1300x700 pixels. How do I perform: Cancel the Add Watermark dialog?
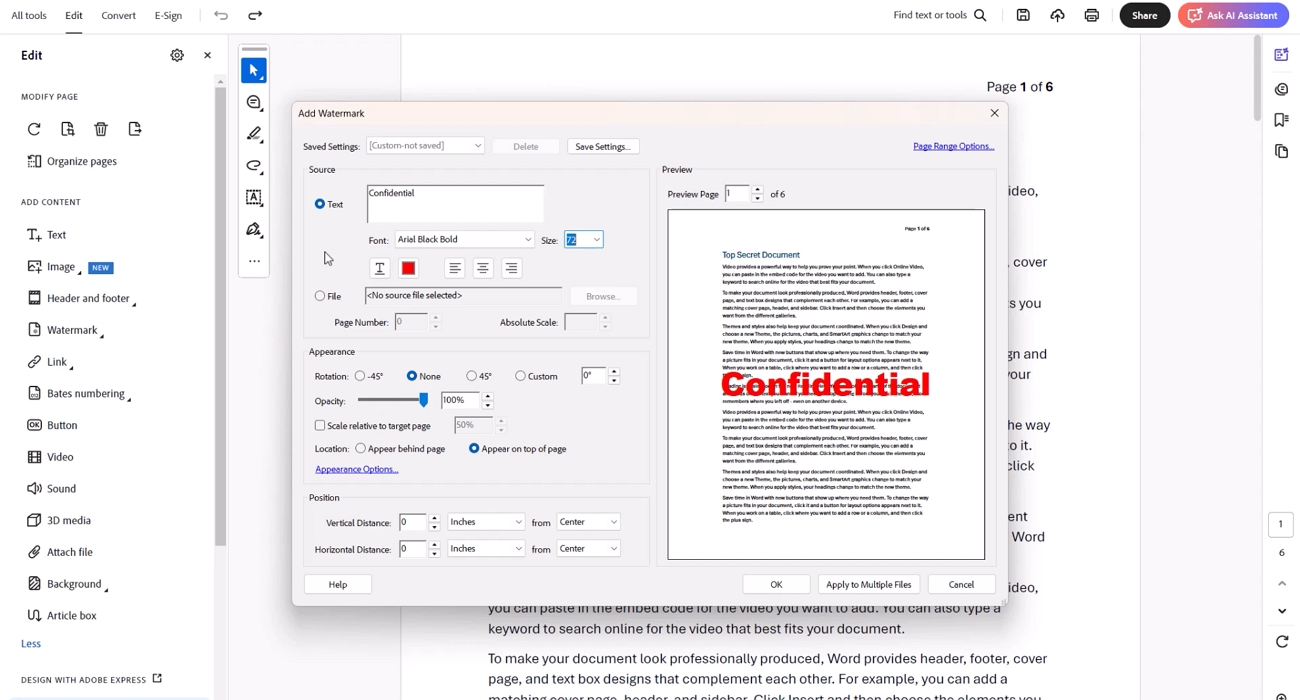click(x=962, y=584)
